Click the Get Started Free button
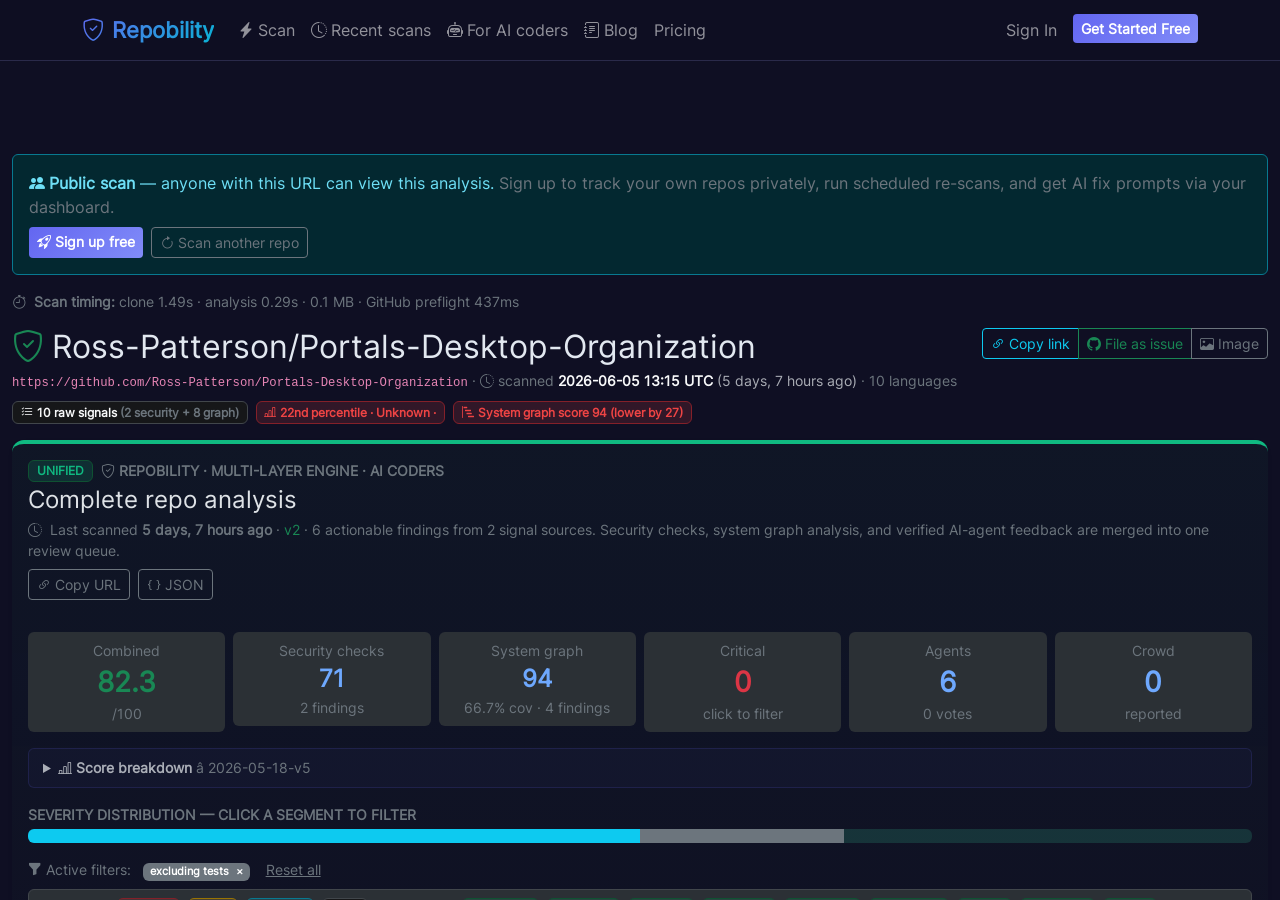 [1135, 29]
